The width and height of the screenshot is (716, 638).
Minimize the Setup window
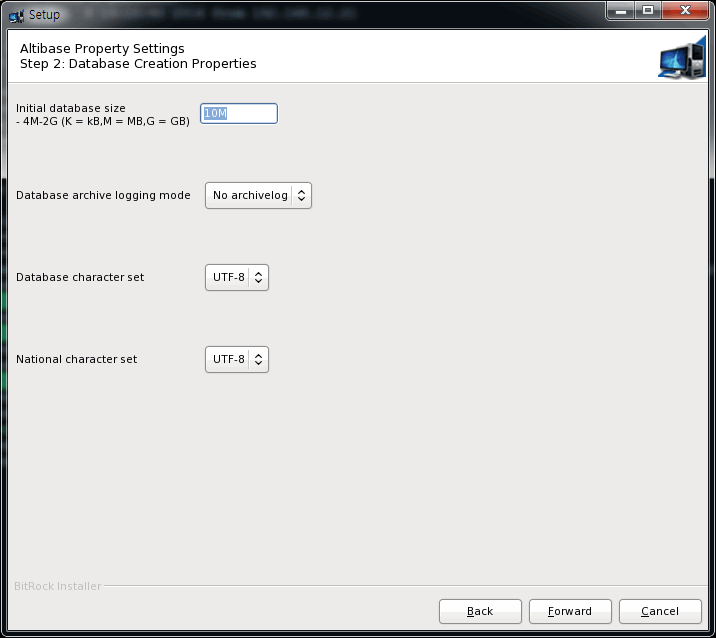tap(620, 12)
